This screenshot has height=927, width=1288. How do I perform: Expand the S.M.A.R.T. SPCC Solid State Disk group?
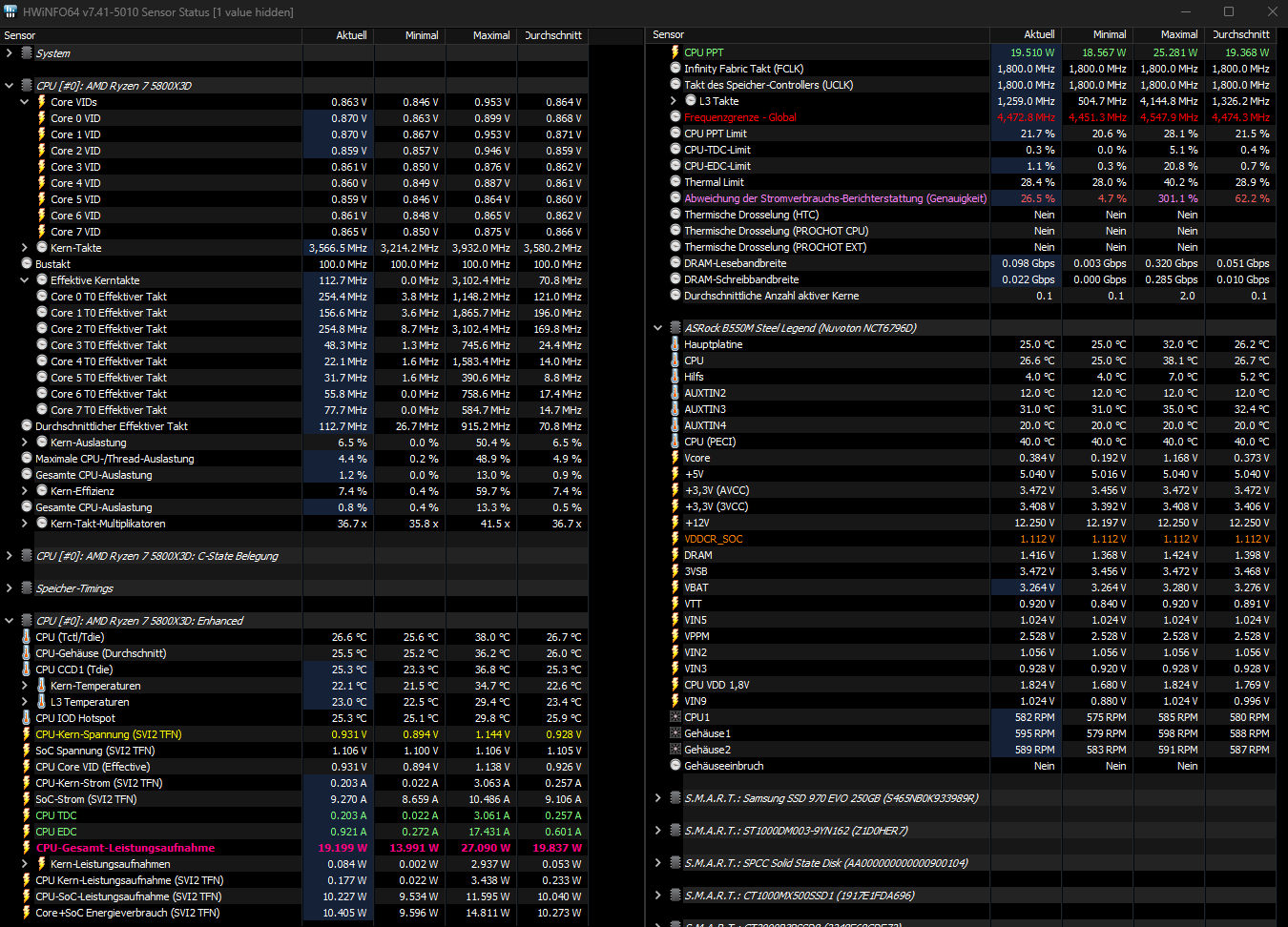coord(658,863)
